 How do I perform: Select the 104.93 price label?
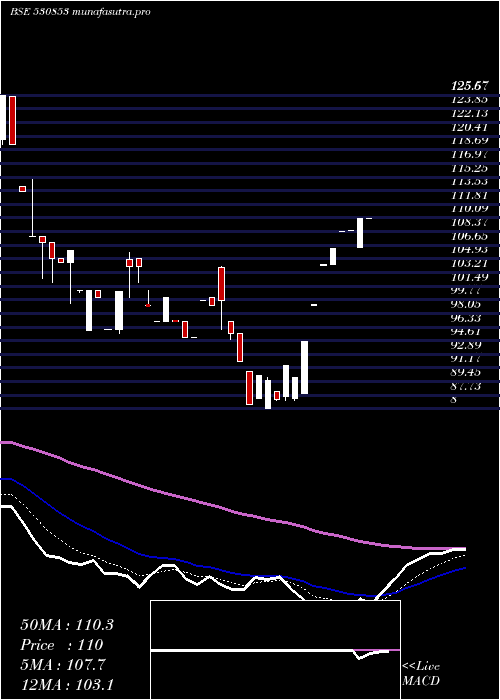pyautogui.click(x=470, y=250)
